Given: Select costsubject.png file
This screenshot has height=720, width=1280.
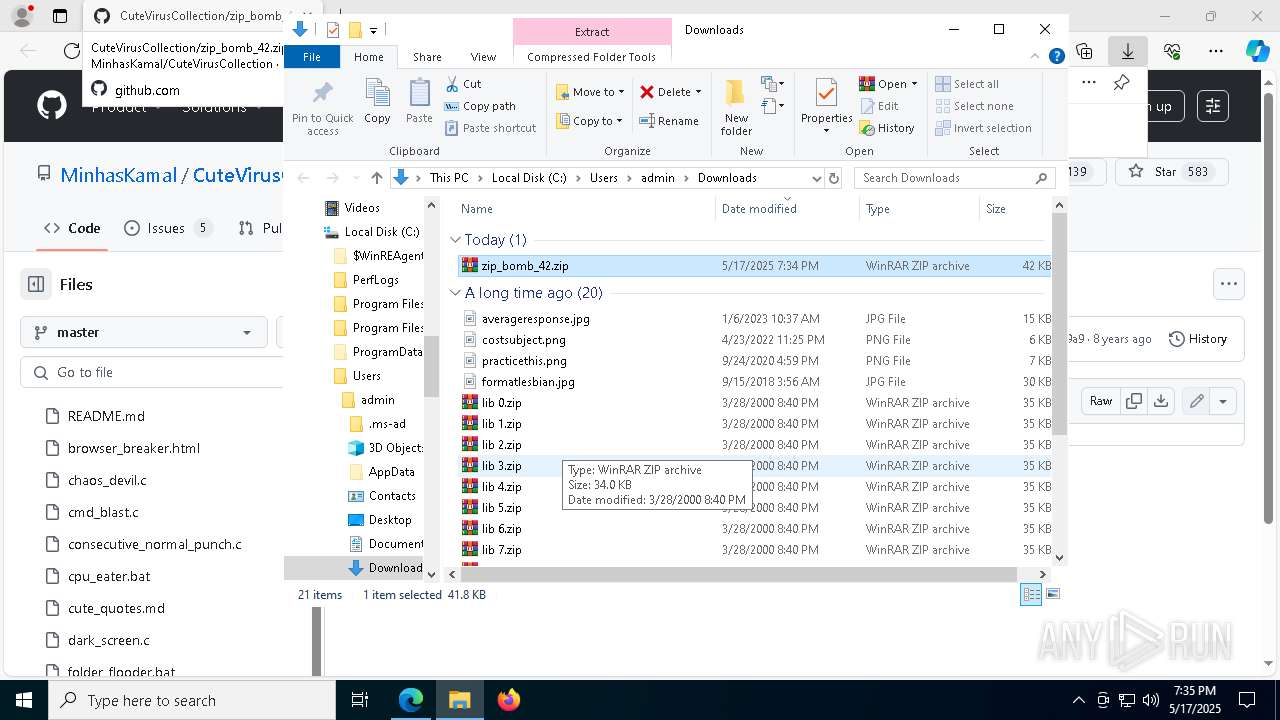Looking at the screenshot, I should click(755, 340).
